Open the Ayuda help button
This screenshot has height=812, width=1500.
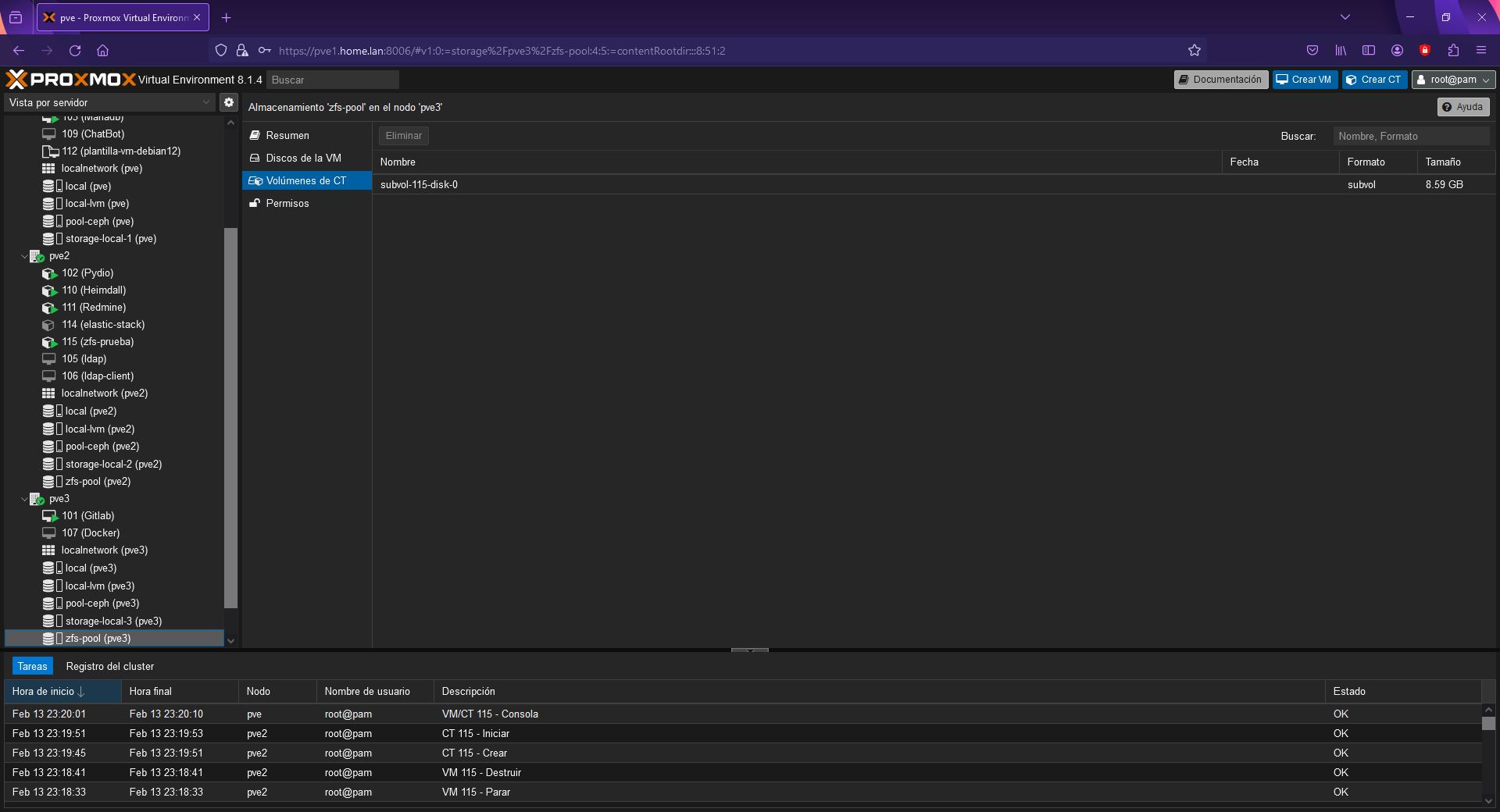point(1463,107)
